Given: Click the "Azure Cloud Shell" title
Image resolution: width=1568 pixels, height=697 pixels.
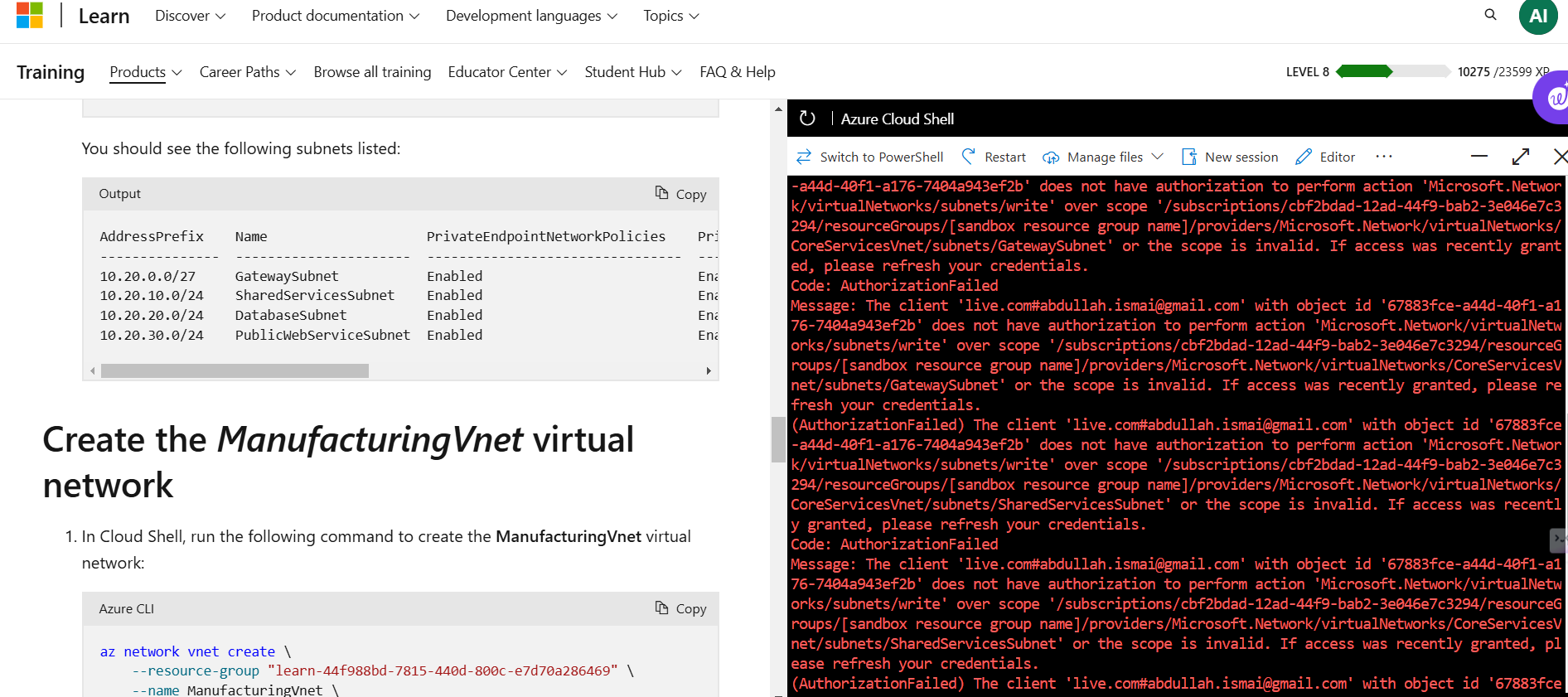Looking at the screenshot, I should coord(898,119).
